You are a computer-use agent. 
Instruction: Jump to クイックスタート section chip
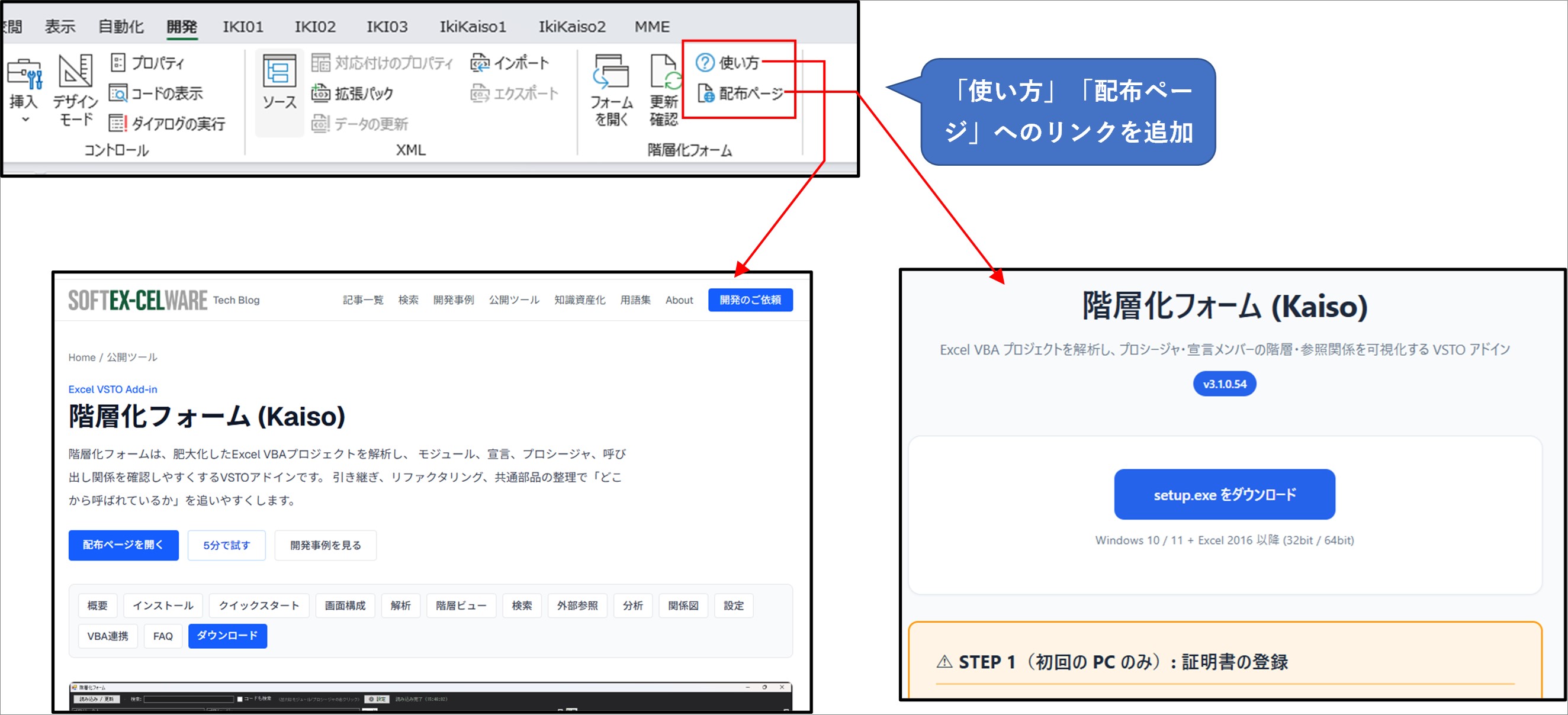click(x=259, y=606)
